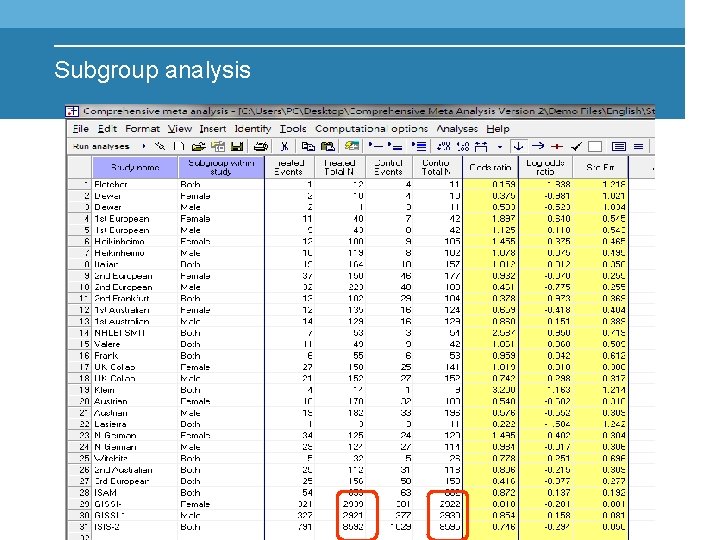Open the Edit menu
Screen dimensions: 720x540
click(107, 129)
